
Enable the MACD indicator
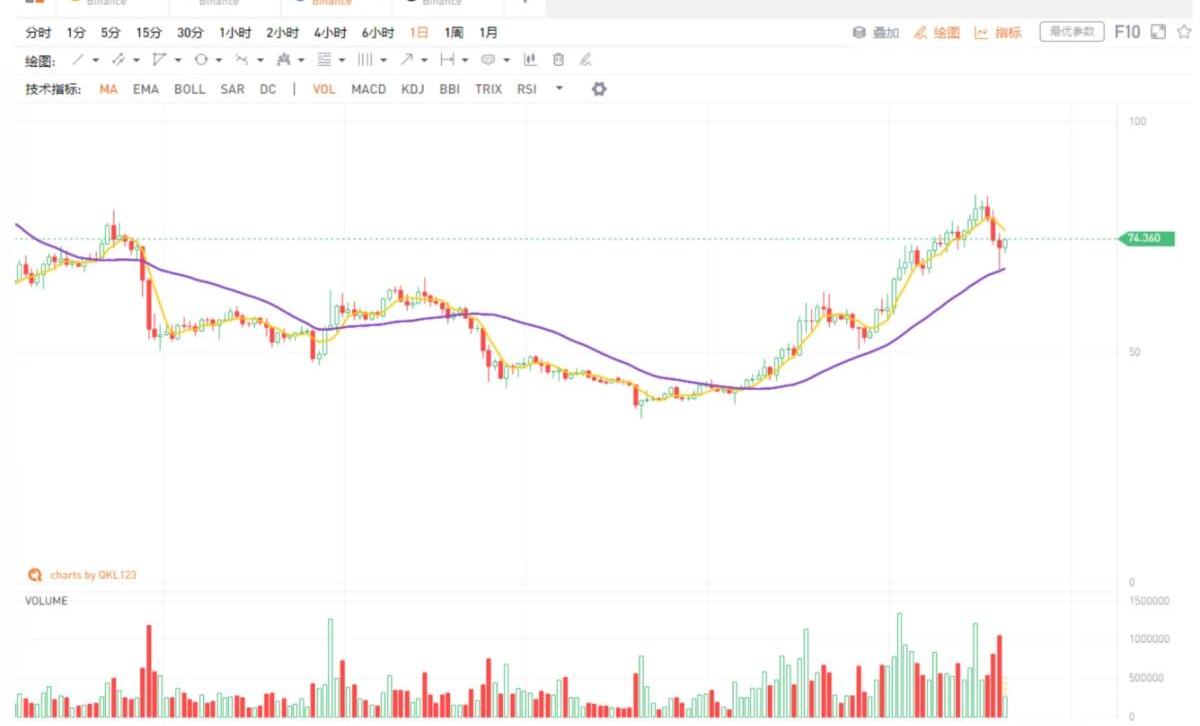(368, 89)
